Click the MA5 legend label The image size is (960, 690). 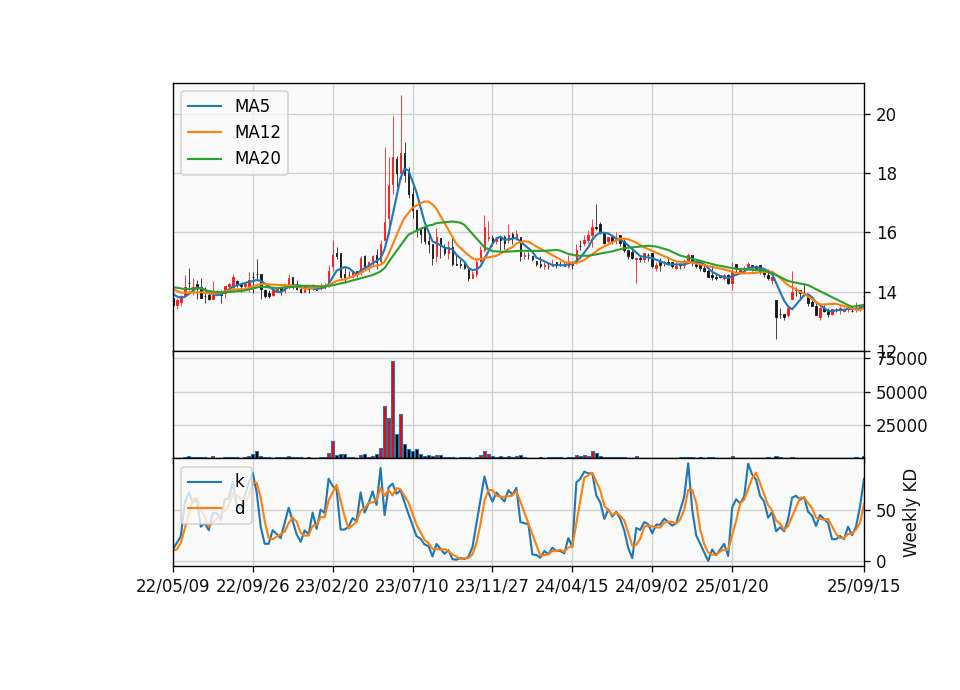pos(252,106)
